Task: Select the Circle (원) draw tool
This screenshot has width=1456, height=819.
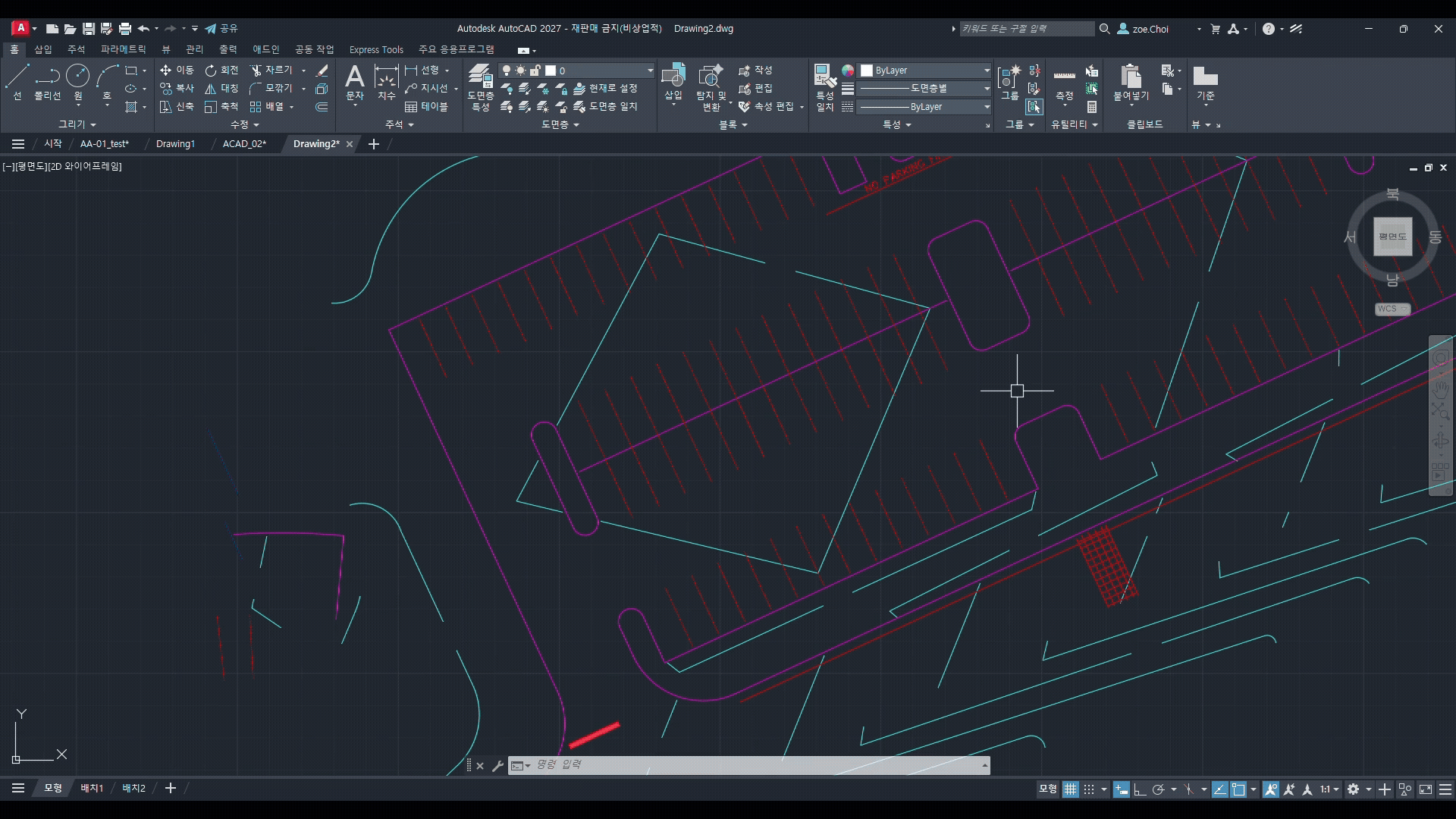Action: click(x=77, y=82)
